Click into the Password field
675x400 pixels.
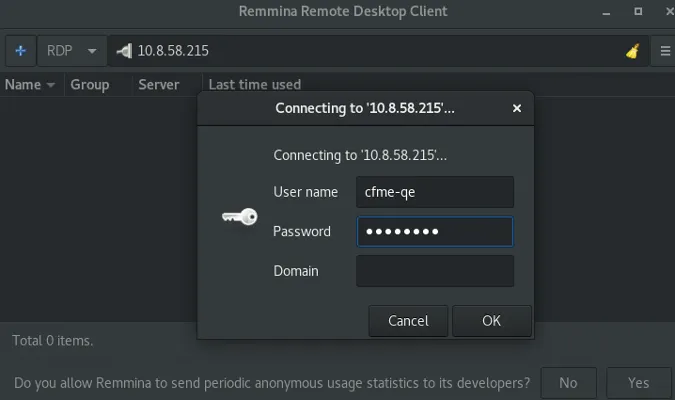pyautogui.click(x=435, y=232)
